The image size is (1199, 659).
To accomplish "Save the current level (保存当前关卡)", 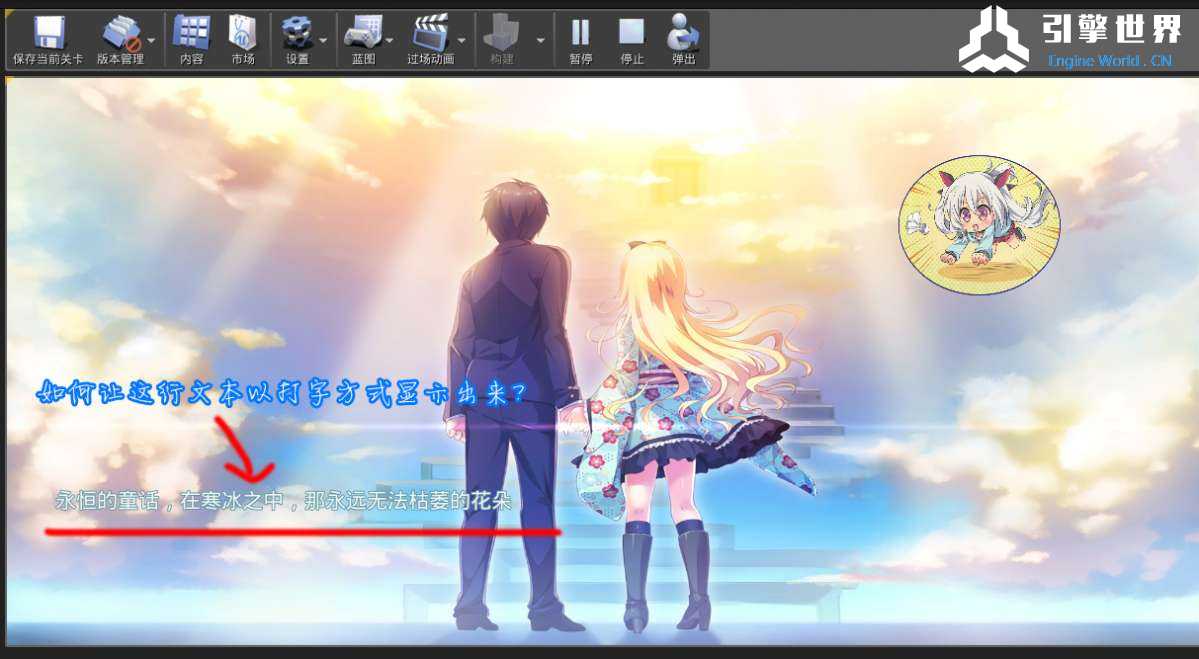I will [x=47, y=41].
